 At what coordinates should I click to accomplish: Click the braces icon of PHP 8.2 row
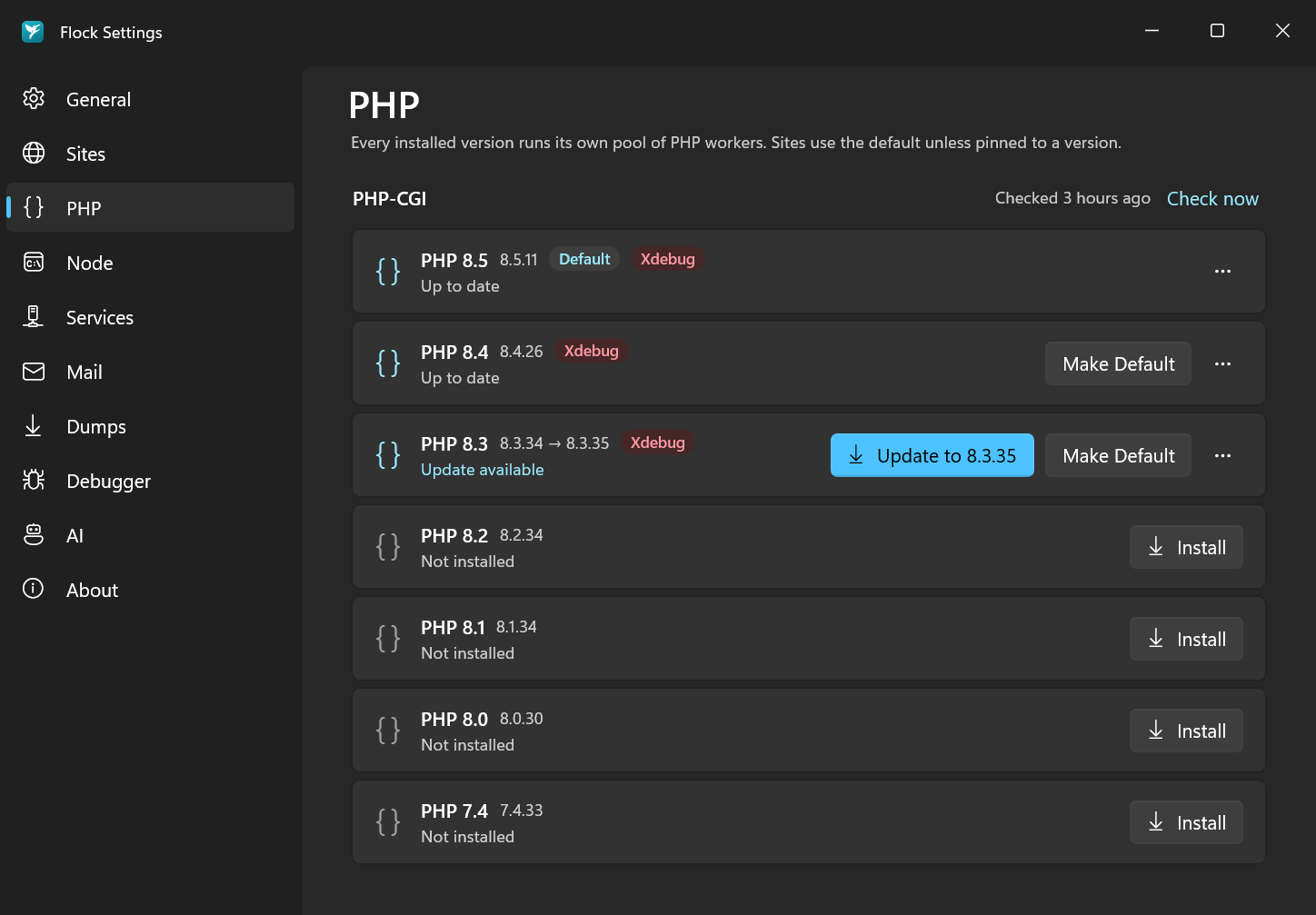click(x=388, y=546)
